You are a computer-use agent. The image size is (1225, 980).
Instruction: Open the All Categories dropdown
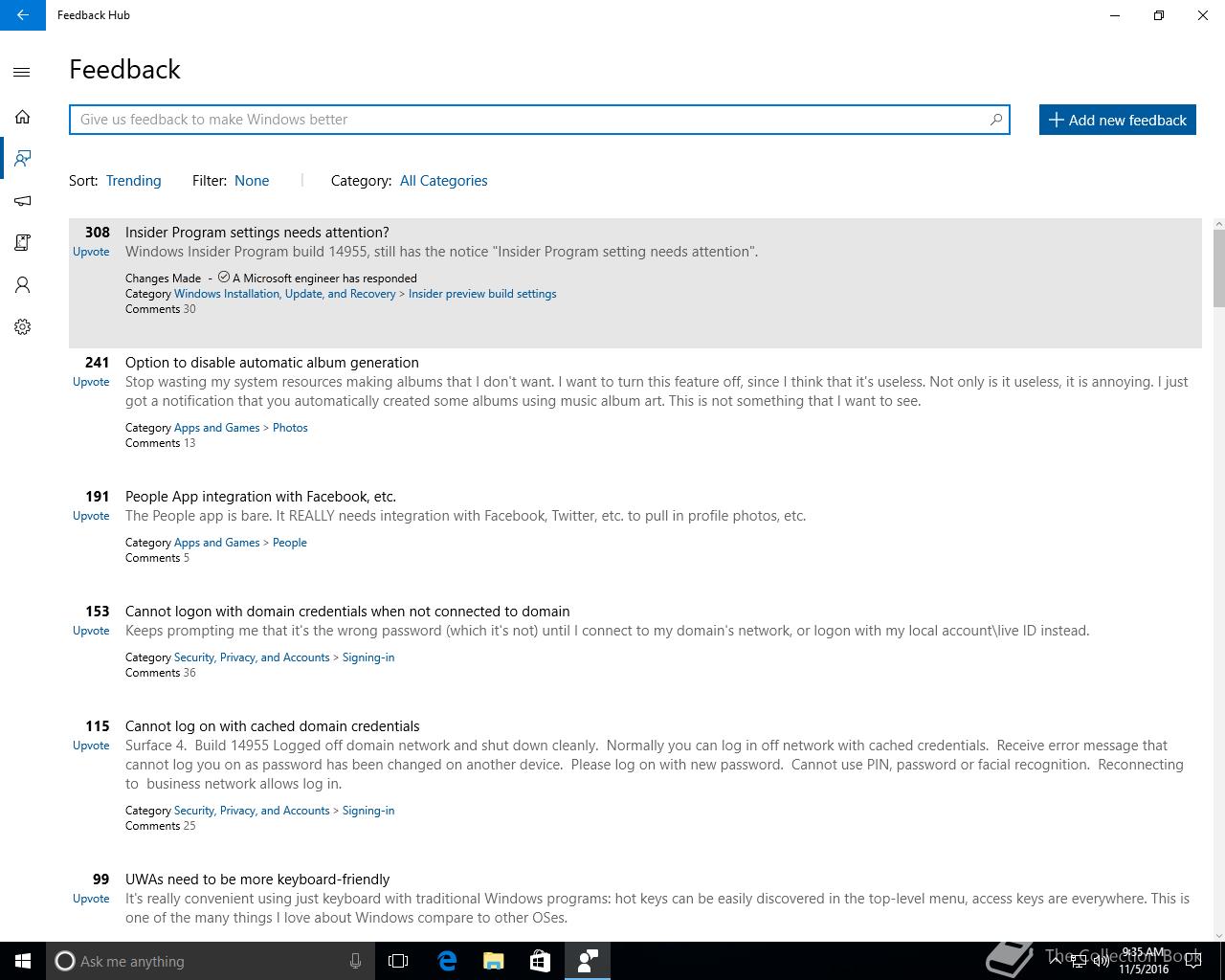[x=443, y=181]
